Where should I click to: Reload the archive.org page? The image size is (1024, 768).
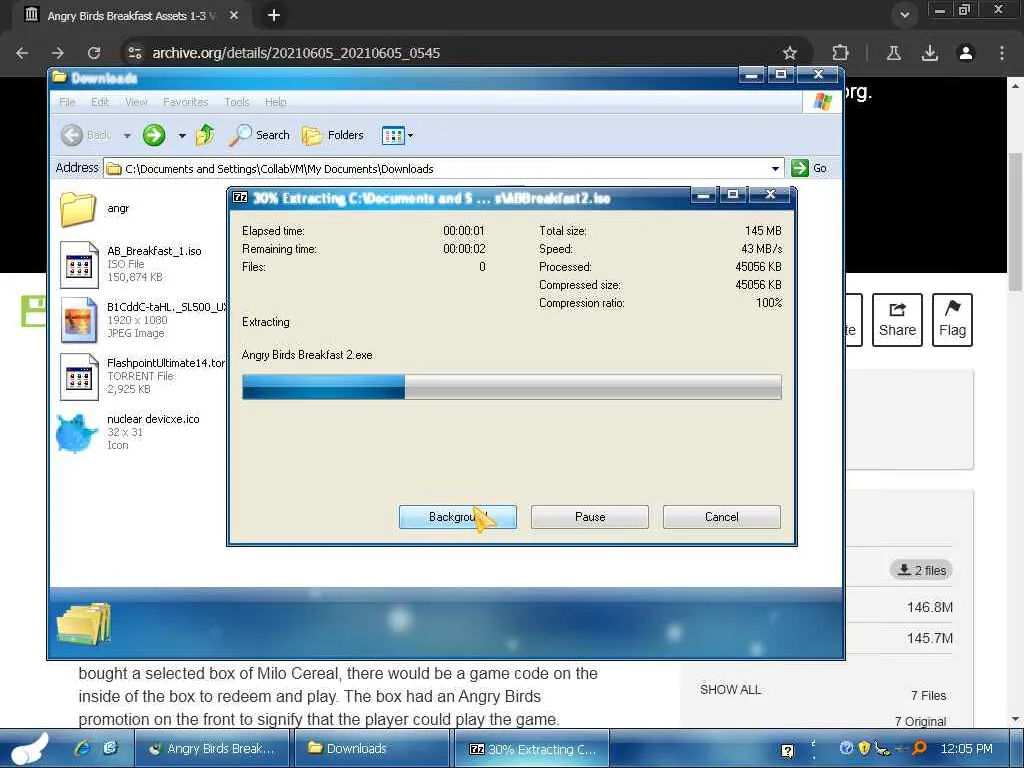click(x=94, y=53)
